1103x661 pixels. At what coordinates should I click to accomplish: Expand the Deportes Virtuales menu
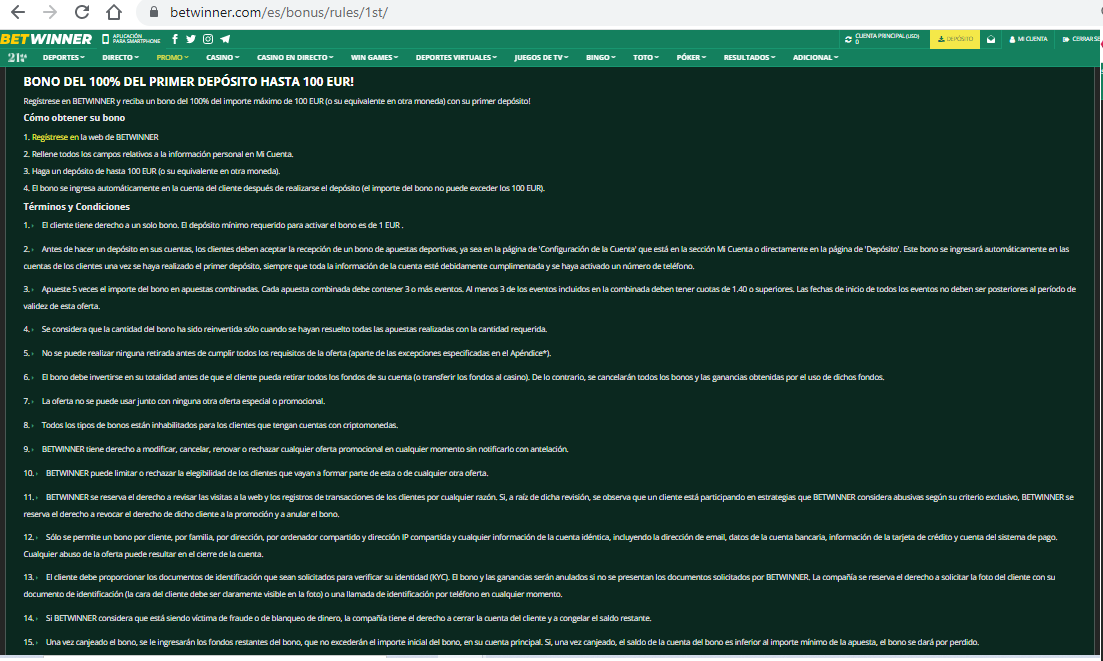456,57
